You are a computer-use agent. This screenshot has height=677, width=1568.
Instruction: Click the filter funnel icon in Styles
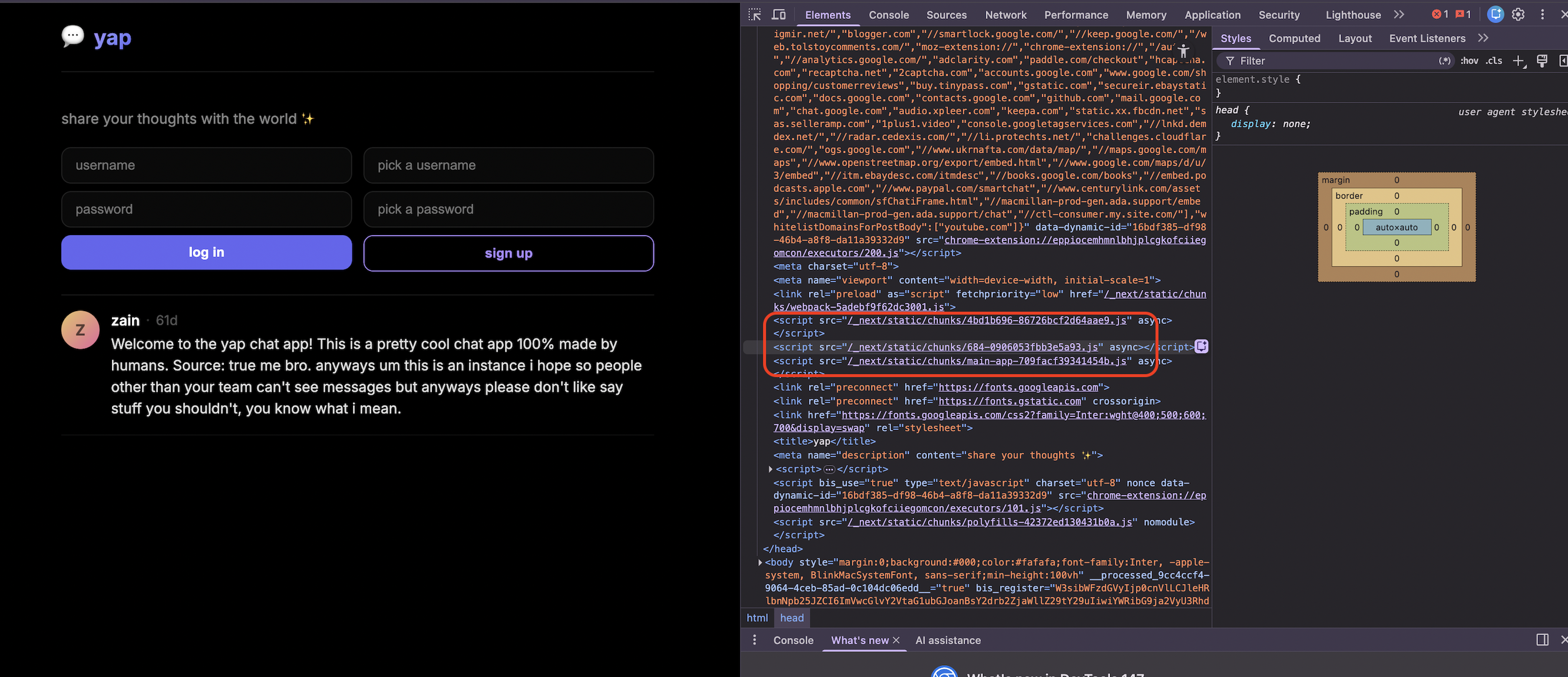(x=1230, y=61)
